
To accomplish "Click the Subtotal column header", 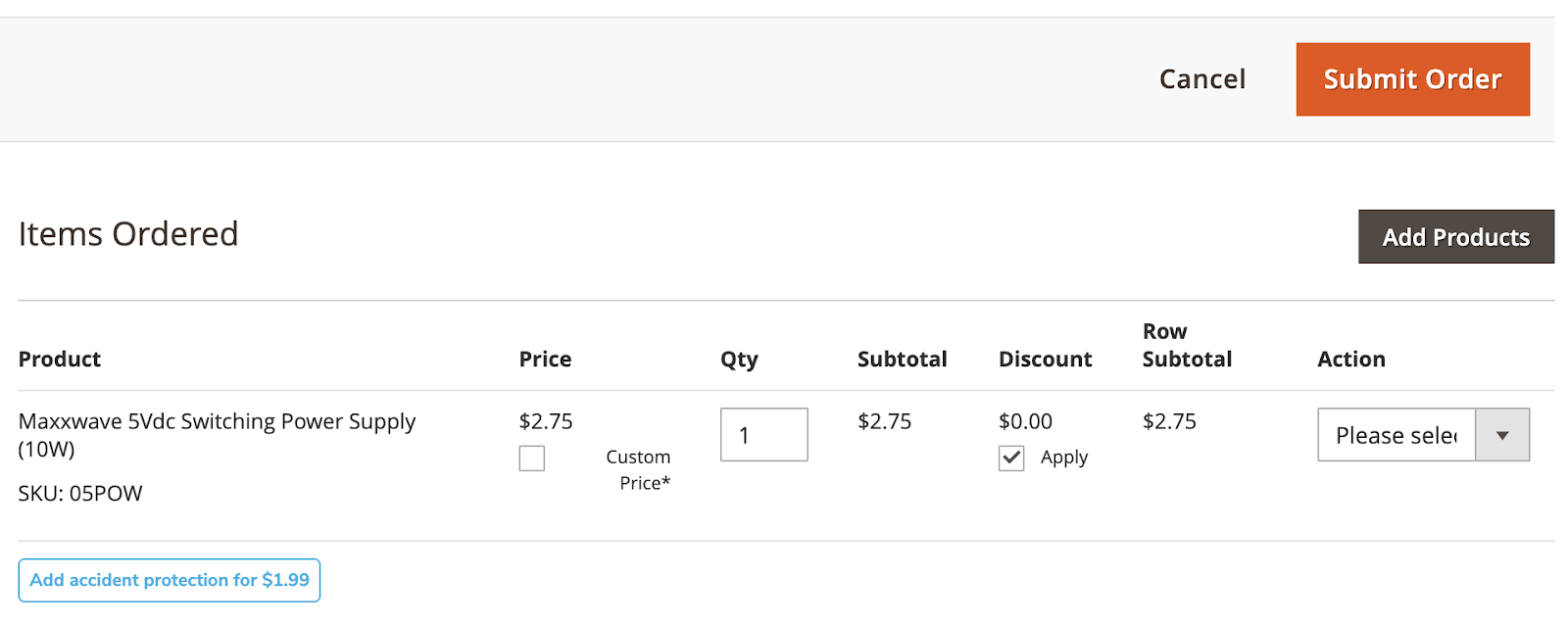I will point(902,360).
